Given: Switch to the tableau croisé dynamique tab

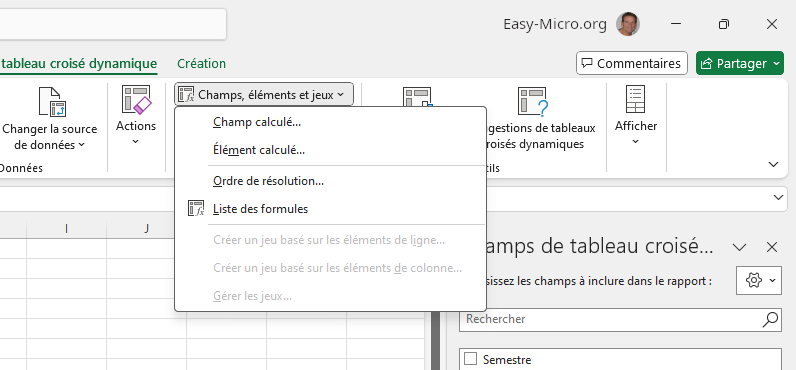Looking at the screenshot, I should pyautogui.click(x=79, y=63).
